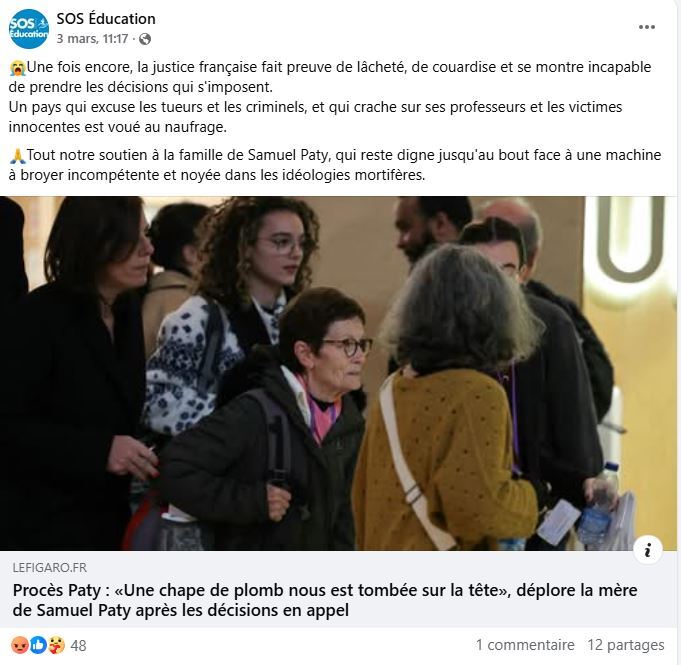Click the second line of the article headline
This screenshot has width=681, height=665.
(x=181, y=611)
